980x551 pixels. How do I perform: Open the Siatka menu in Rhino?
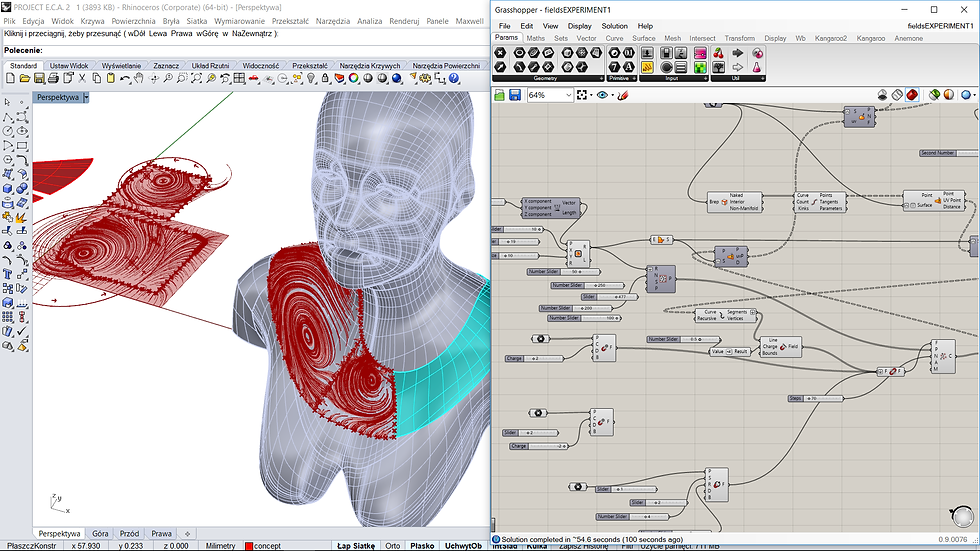[196, 21]
